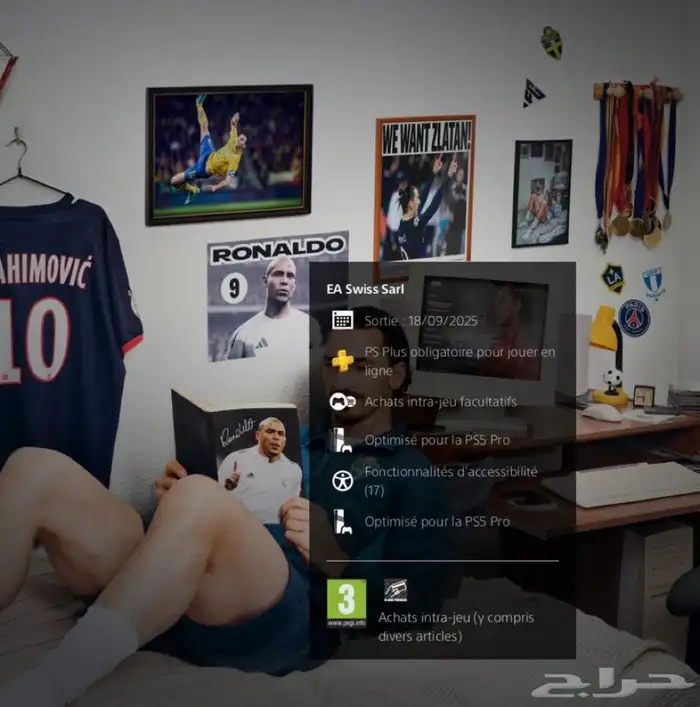Select the EA Swiss Sarl publisher name
Screen dimensions: 700x707
365,289
